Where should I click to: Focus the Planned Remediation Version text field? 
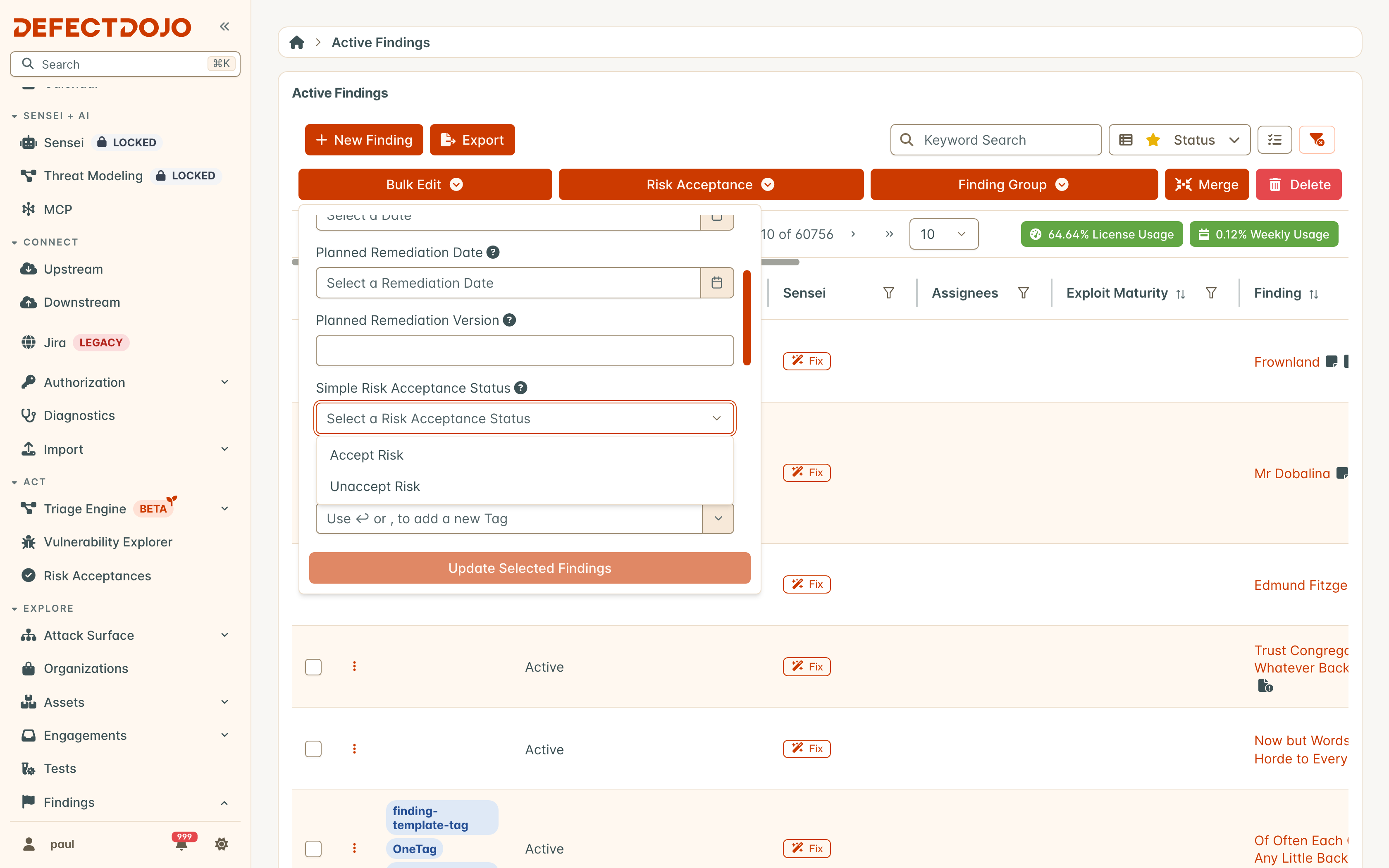[525, 350]
